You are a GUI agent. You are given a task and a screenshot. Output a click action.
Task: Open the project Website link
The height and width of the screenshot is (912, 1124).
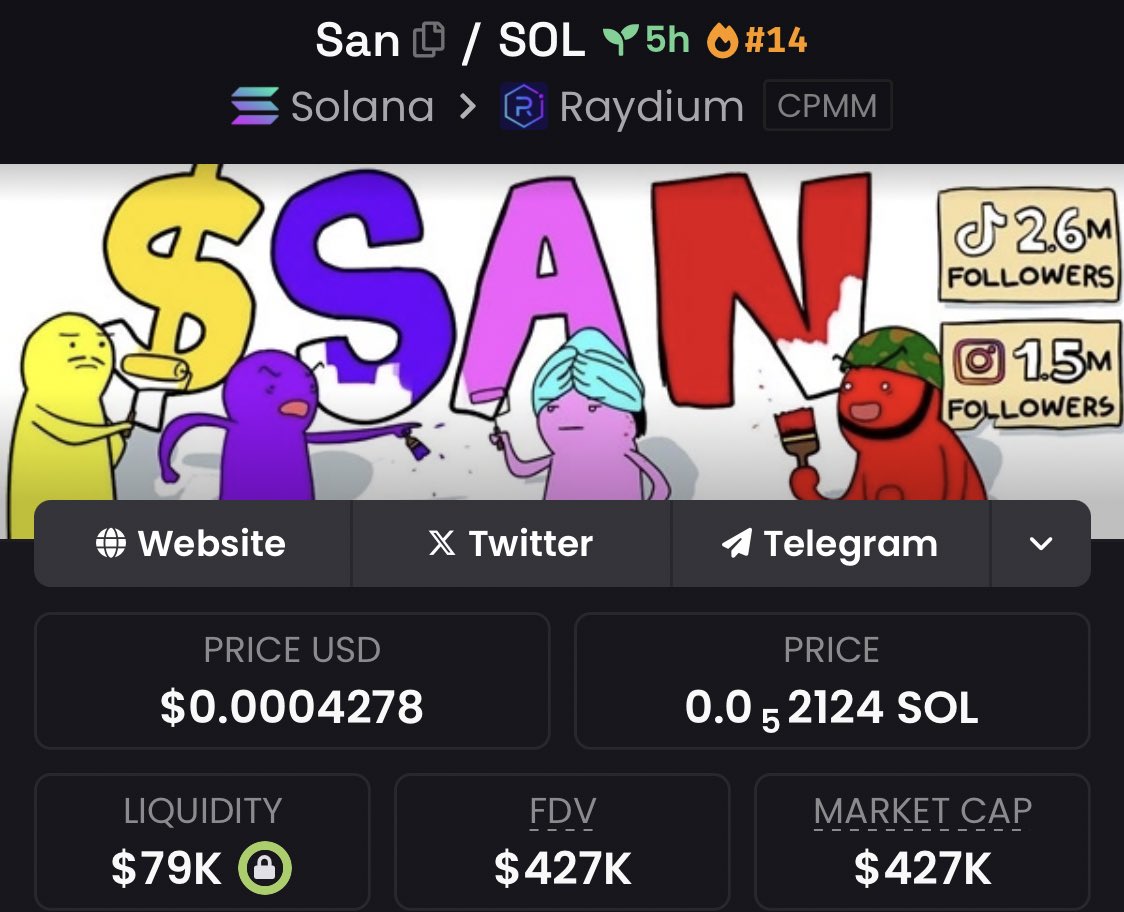[x=192, y=543]
